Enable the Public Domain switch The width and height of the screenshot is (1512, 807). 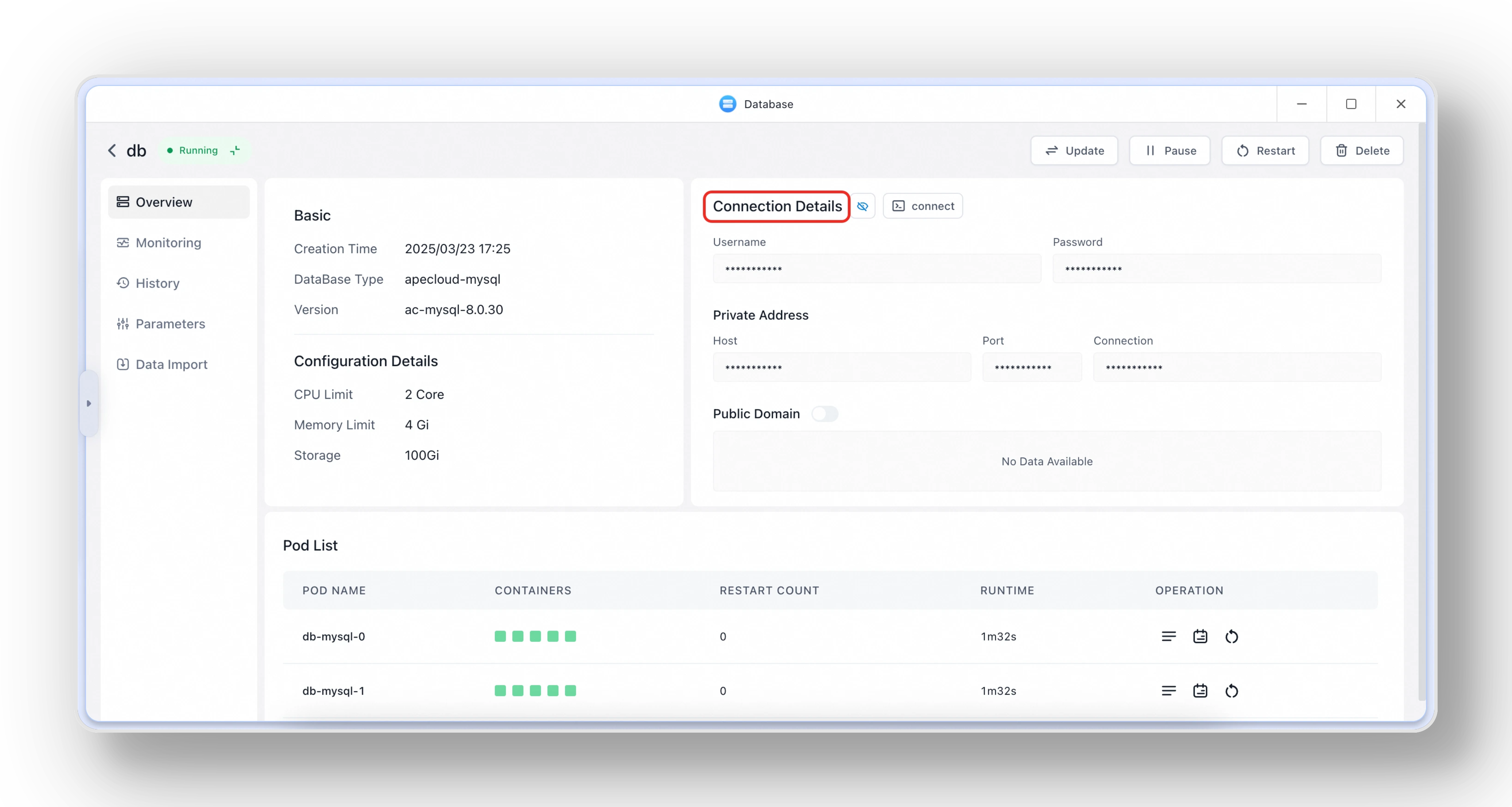824,414
